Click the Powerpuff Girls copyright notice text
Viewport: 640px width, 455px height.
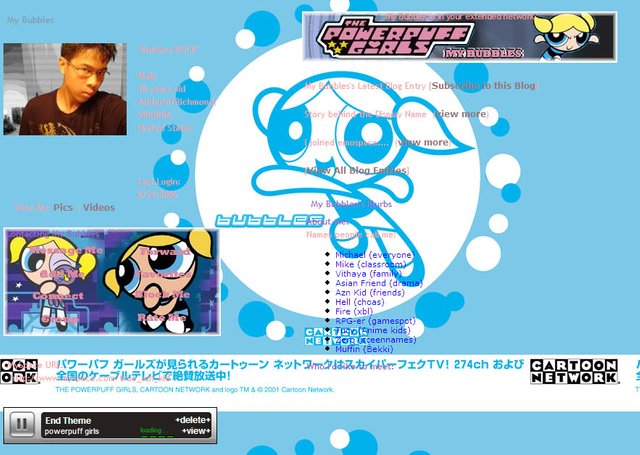(195, 389)
